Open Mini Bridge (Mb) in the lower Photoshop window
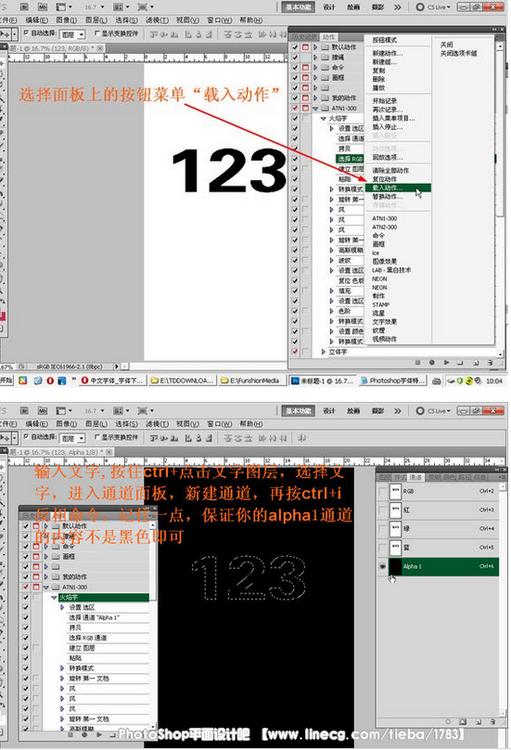This screenshot has height=750, width=511. coord(42,411)
